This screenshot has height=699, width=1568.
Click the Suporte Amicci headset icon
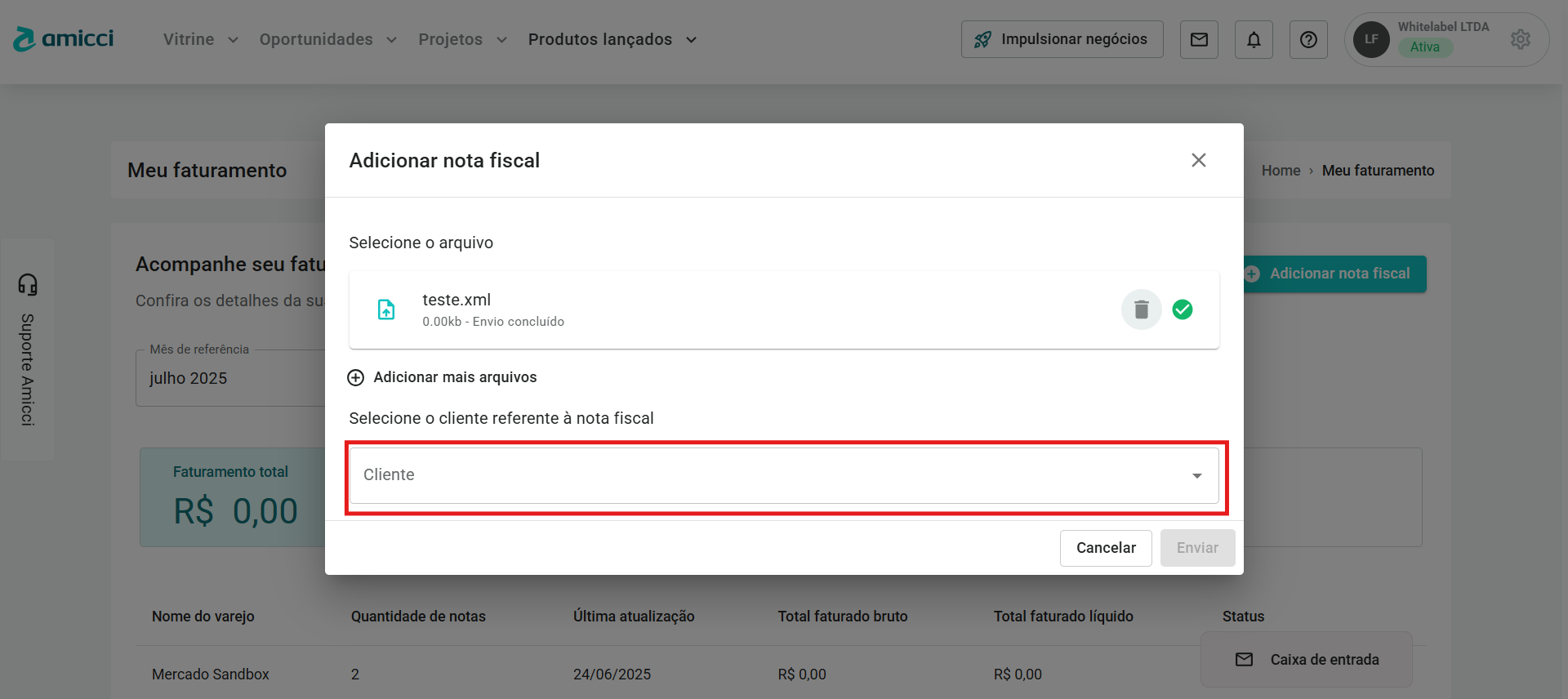coord(28,284)
